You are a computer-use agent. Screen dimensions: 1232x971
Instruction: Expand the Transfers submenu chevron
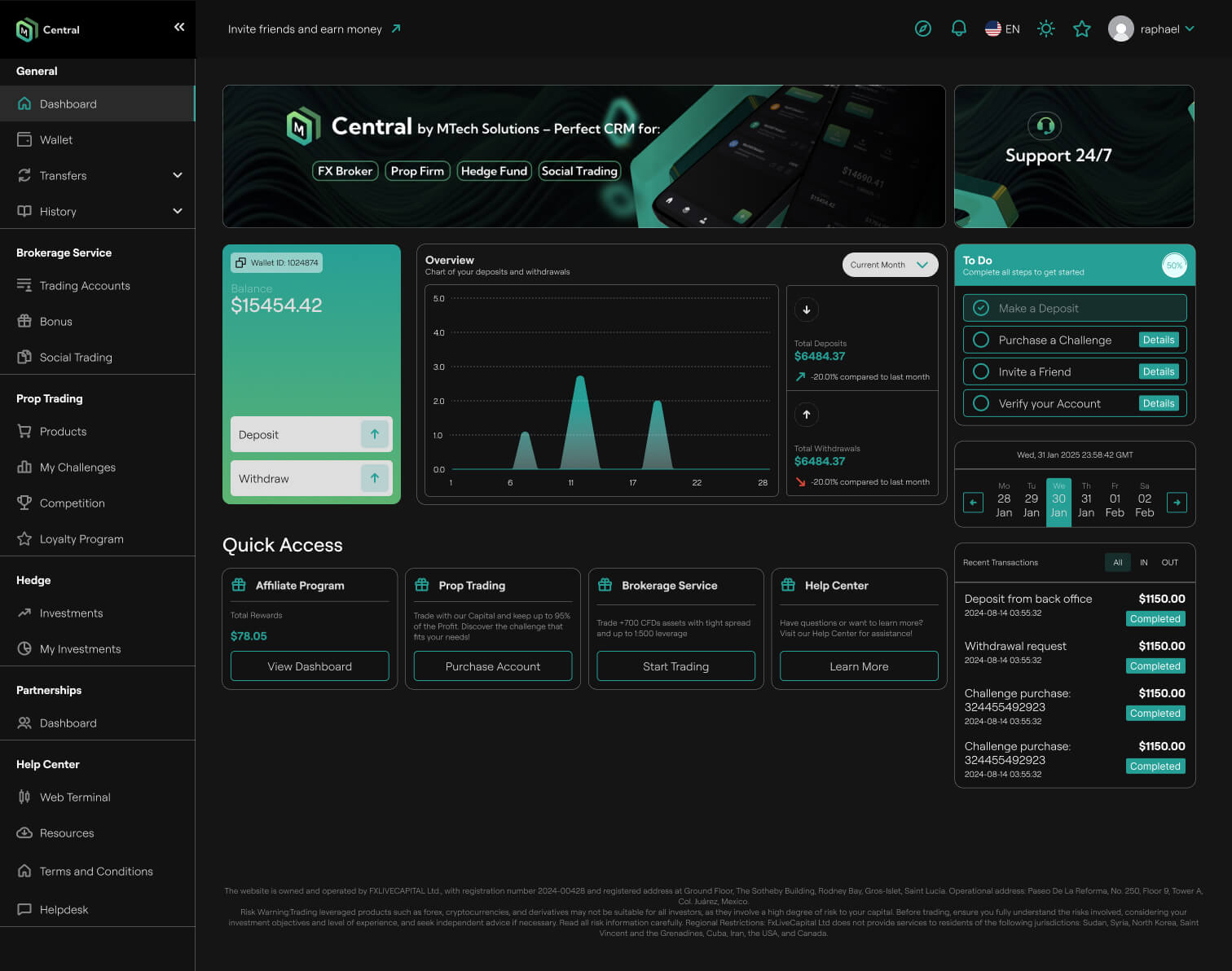coord(178,175)
